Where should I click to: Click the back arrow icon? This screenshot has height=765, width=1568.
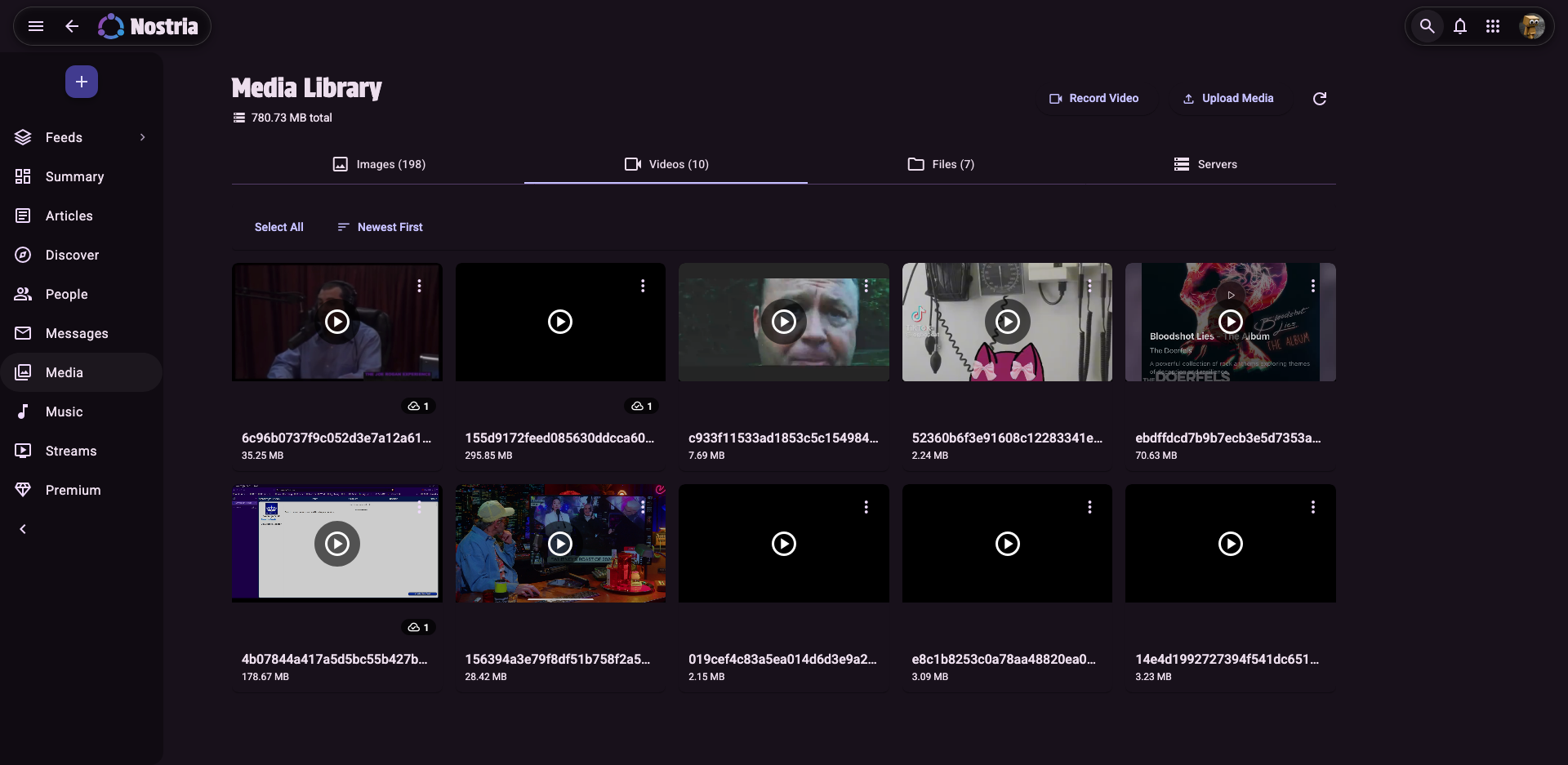tap(72, 26)
